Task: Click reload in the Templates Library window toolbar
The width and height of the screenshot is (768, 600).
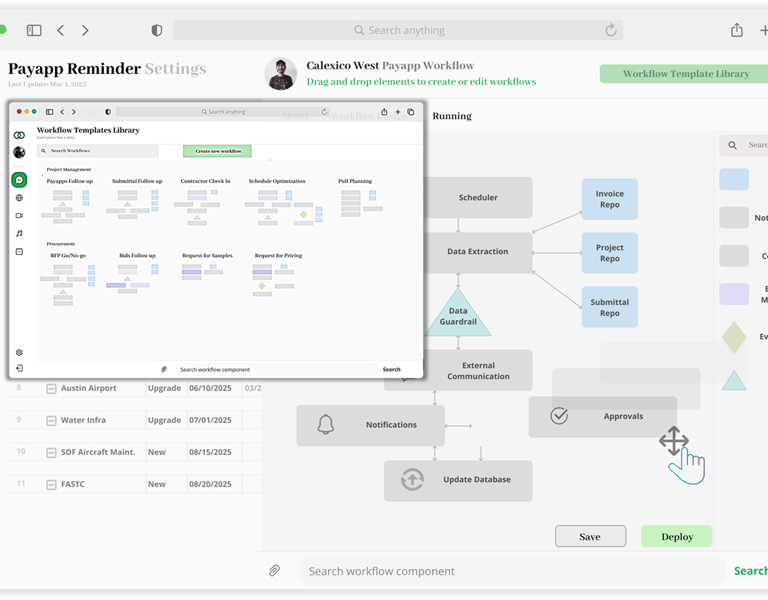Action: coord(324,112)
